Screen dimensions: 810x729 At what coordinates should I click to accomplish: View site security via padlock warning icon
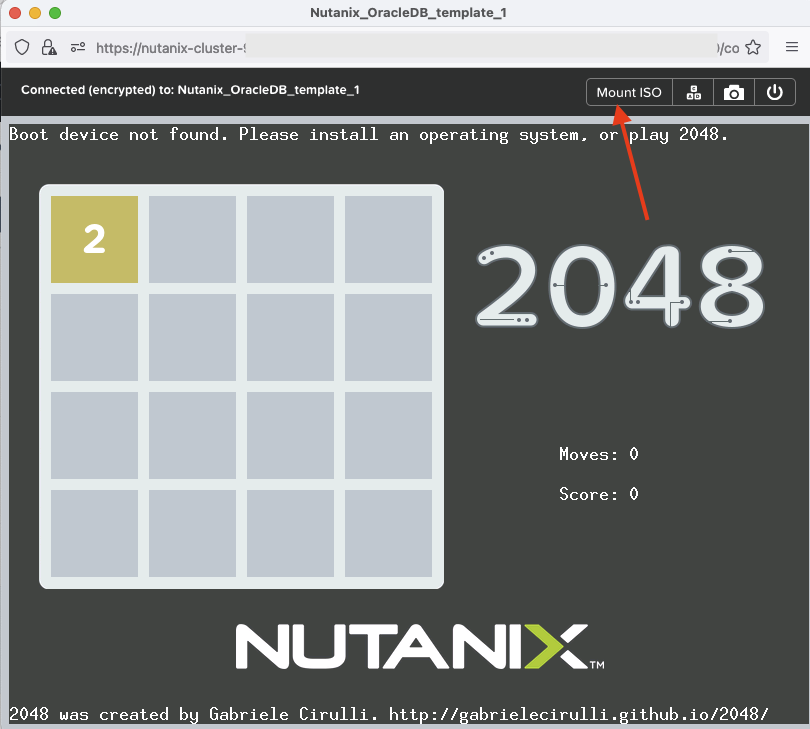[x=49, y=48]
